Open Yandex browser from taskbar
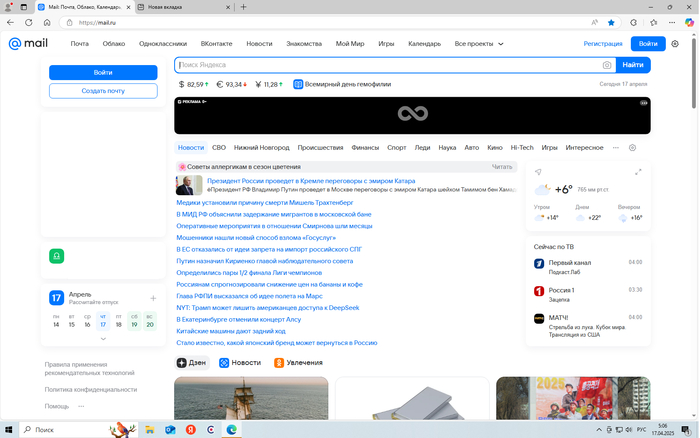700x438 pixels. click(x=191, y=430)
